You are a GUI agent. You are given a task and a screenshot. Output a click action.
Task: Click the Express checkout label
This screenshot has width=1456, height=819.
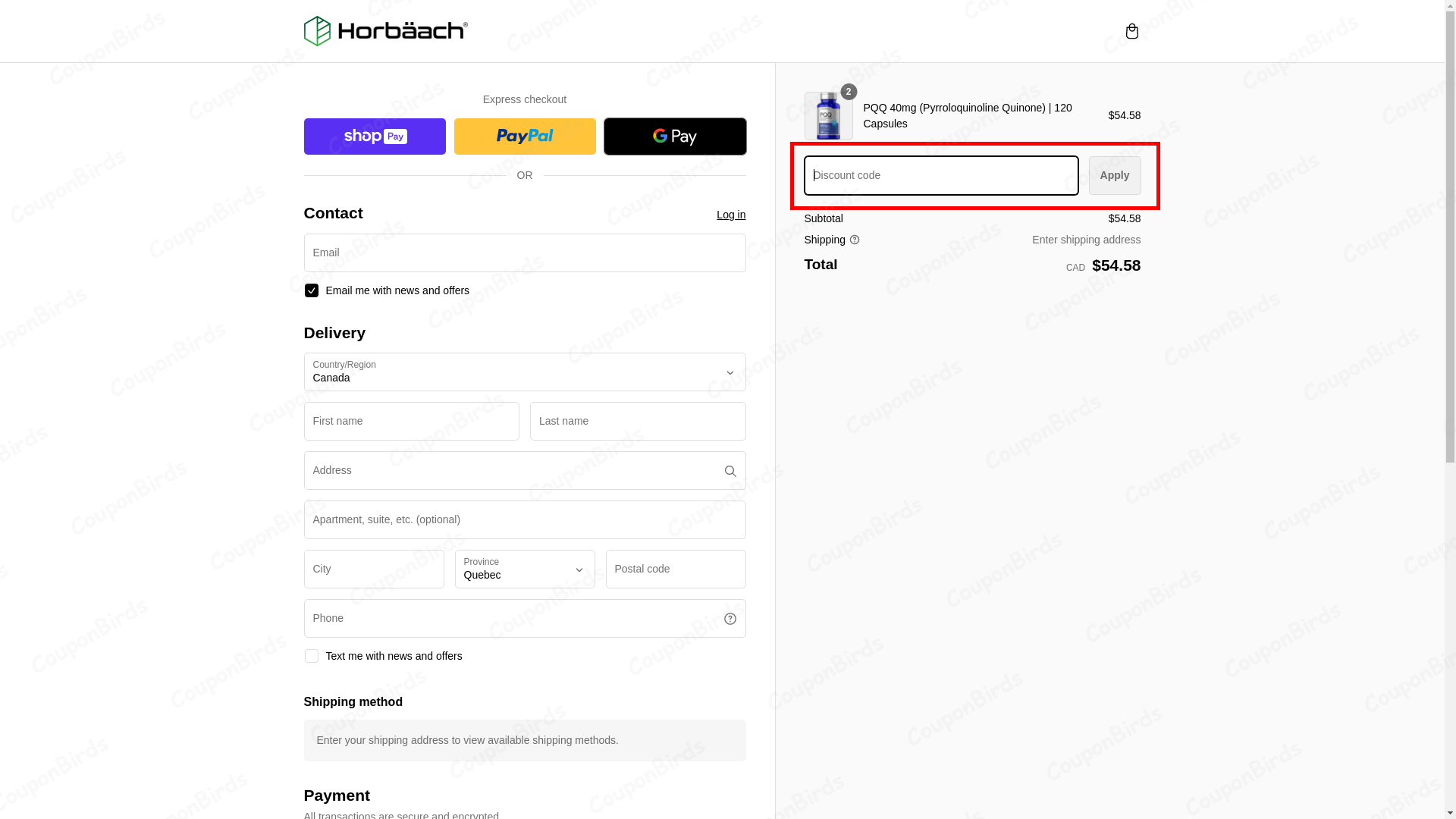point(525,99)
